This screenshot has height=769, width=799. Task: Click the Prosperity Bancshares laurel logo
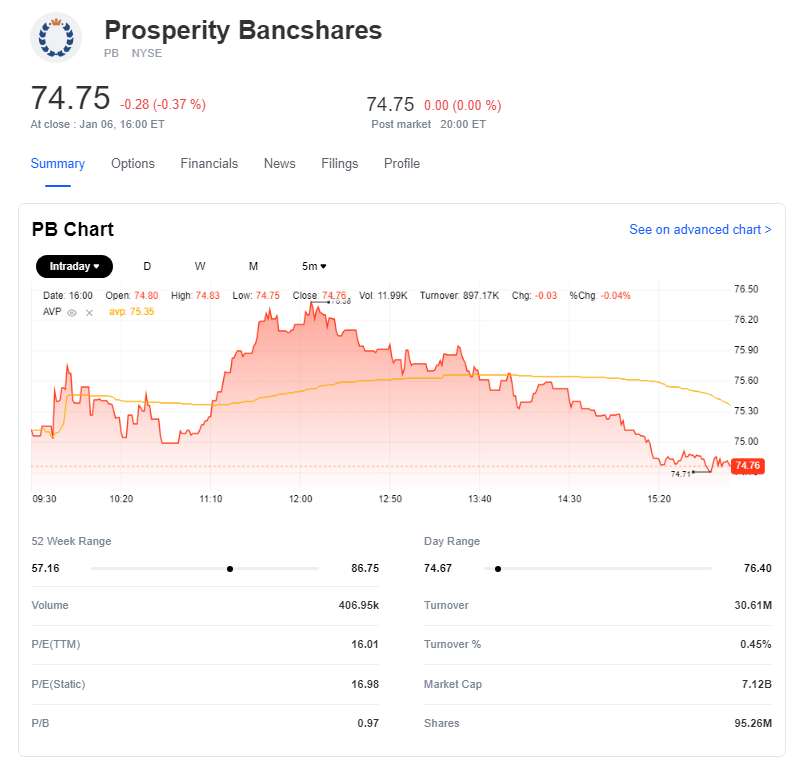(x=57, y=38)
